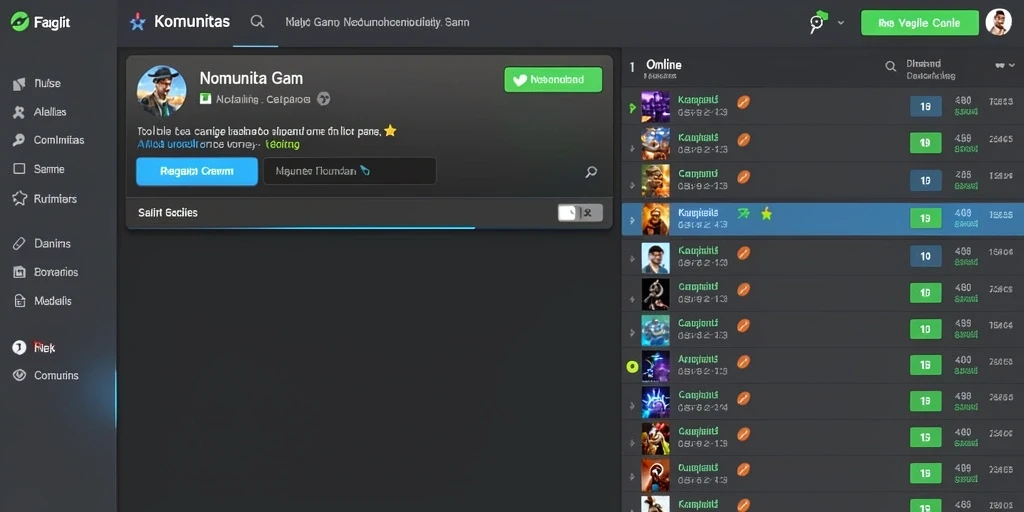This screenshot has height=512, width=1024.
Task: Select the Ruimters star icon in sidebar
Action: 20,199
